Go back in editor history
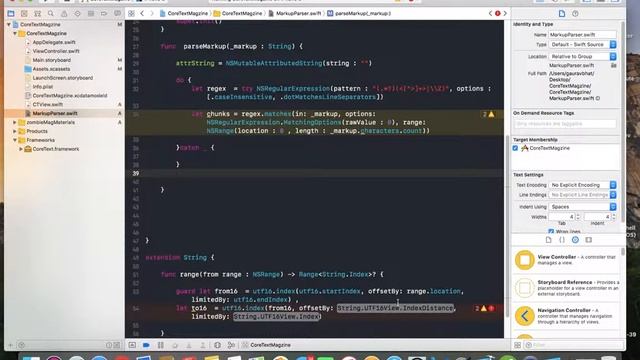Screen dimensions: 640x360 click(x=142, y=13)
